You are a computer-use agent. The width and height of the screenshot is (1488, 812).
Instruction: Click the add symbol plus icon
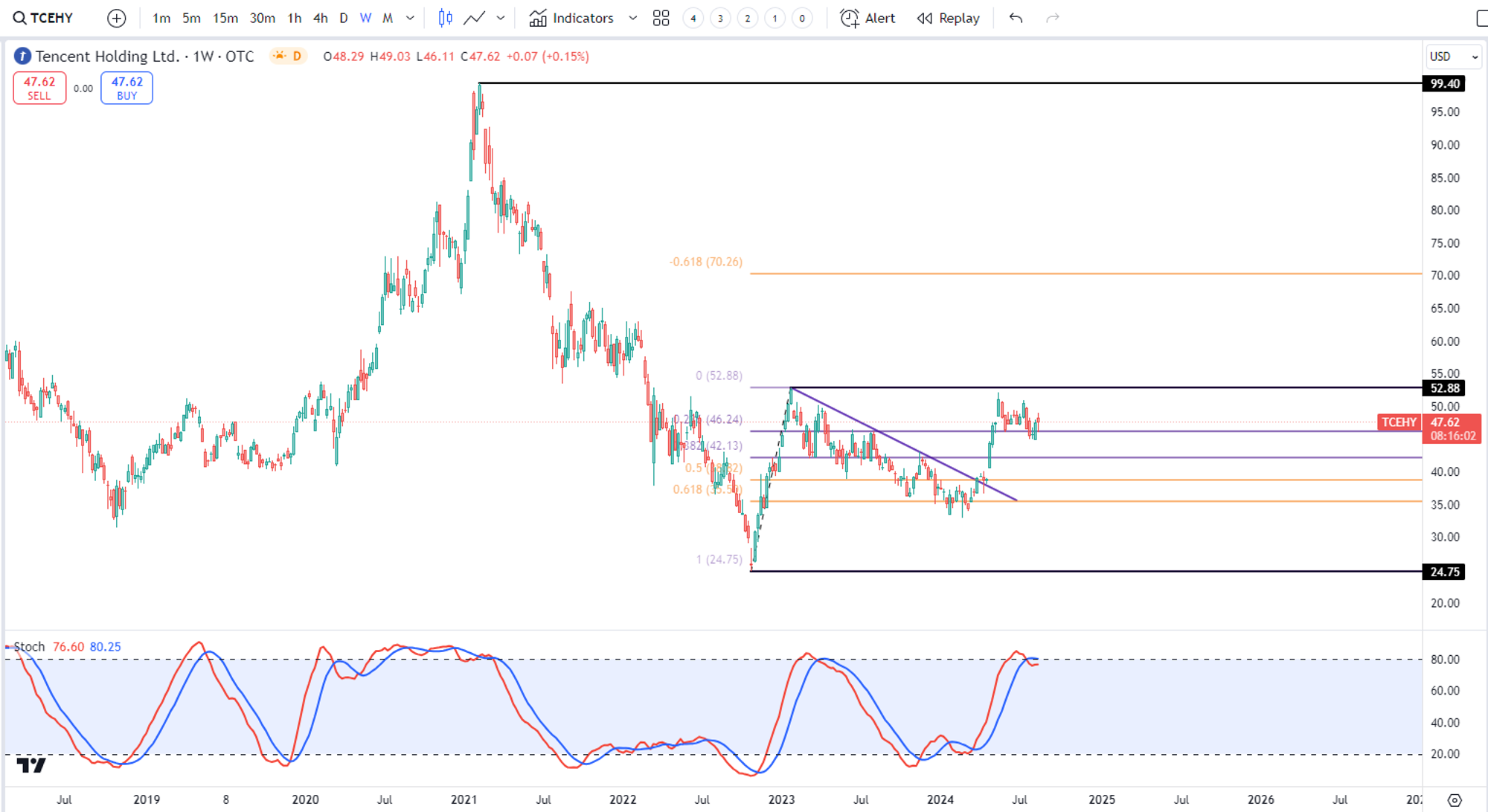click(x=117, y=18)
